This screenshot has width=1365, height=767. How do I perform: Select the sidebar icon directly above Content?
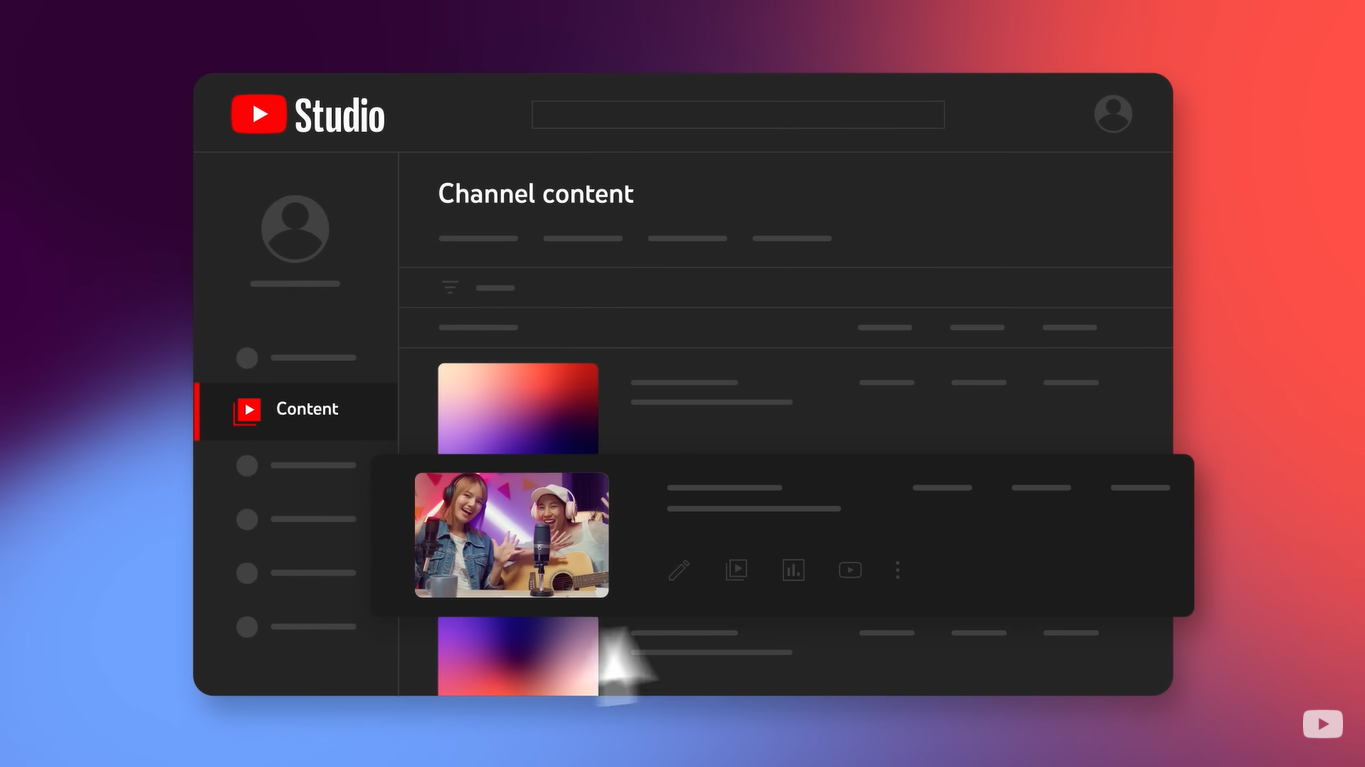coord(246,357)
